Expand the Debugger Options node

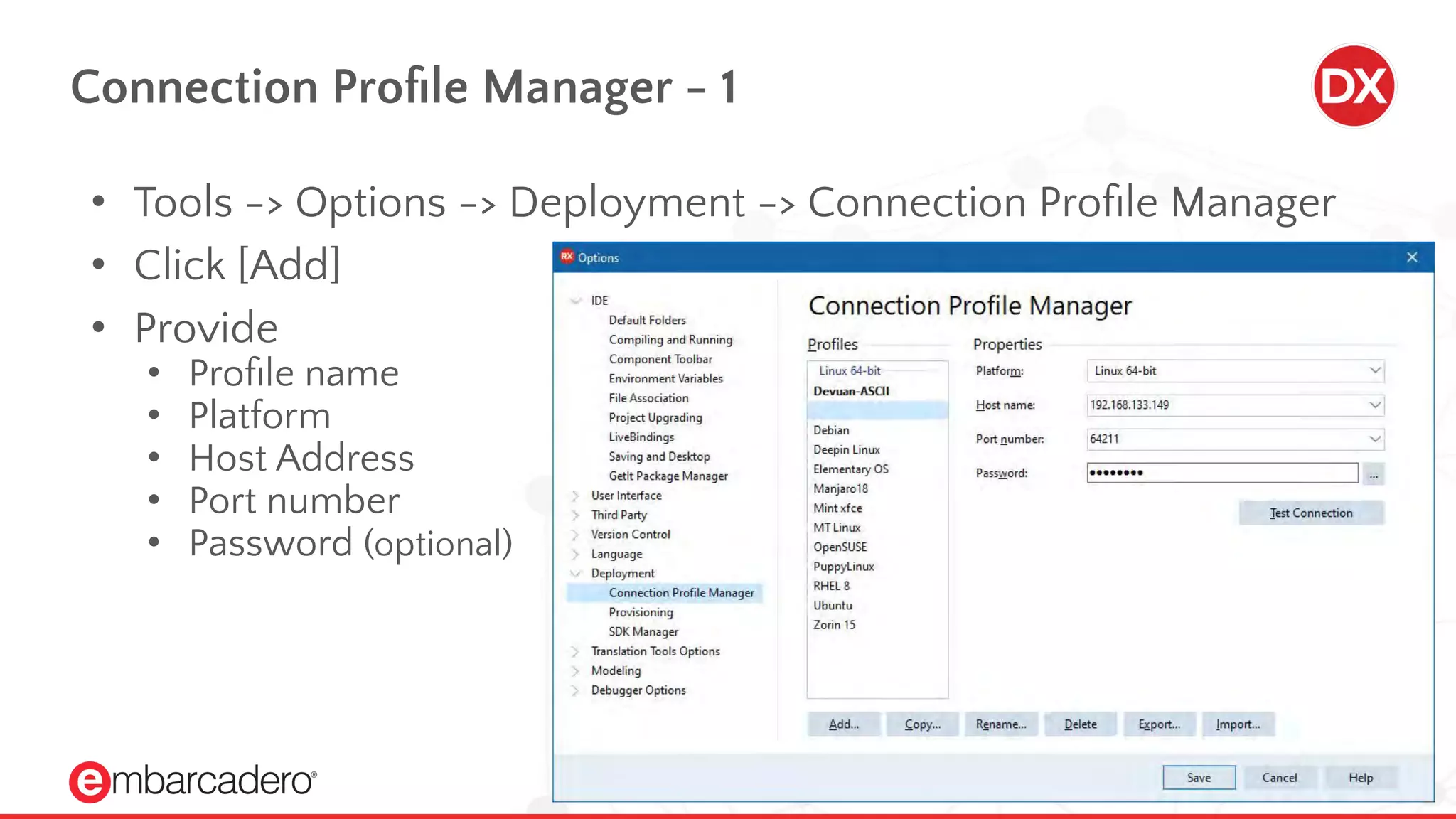click(576, 690)
